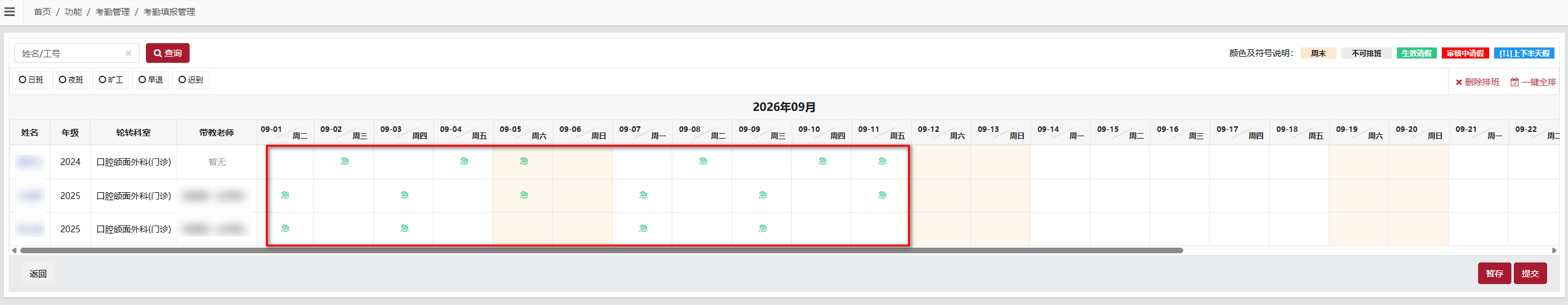
Task: Click the green 生效请假 legend swatch
Action: 1417,54
